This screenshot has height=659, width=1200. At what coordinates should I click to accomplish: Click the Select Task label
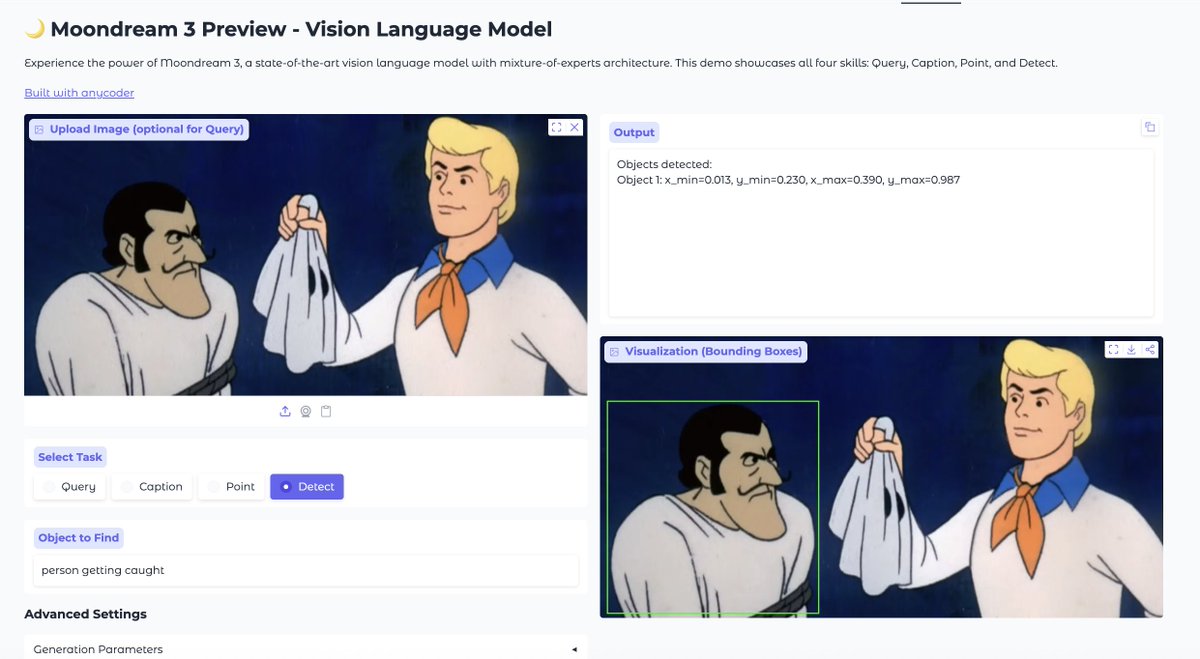coord(70,457)
